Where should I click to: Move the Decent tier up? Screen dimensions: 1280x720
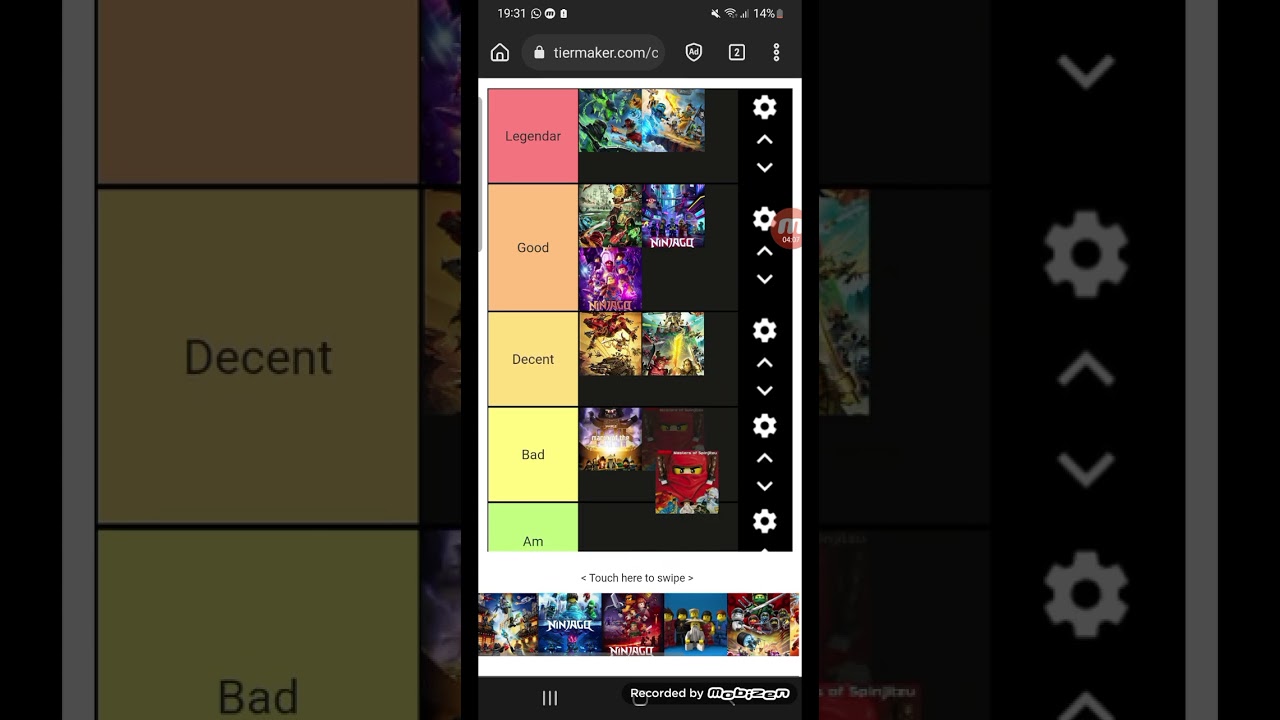tap(765, 363)
